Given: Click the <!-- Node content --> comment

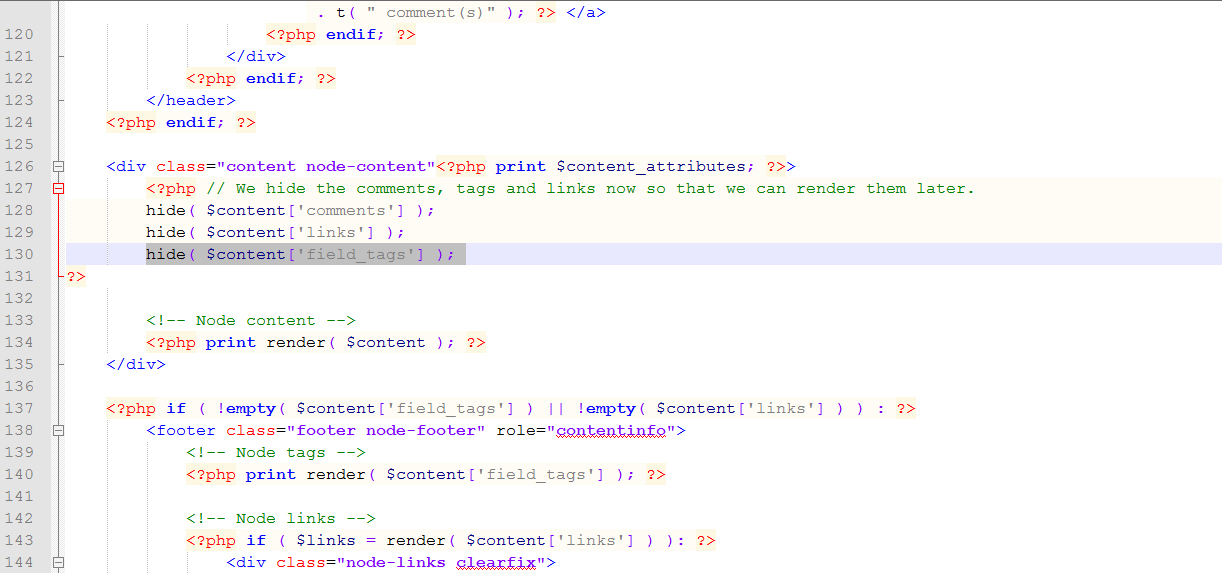Looking at the screenshot, I should coord(251,321).
